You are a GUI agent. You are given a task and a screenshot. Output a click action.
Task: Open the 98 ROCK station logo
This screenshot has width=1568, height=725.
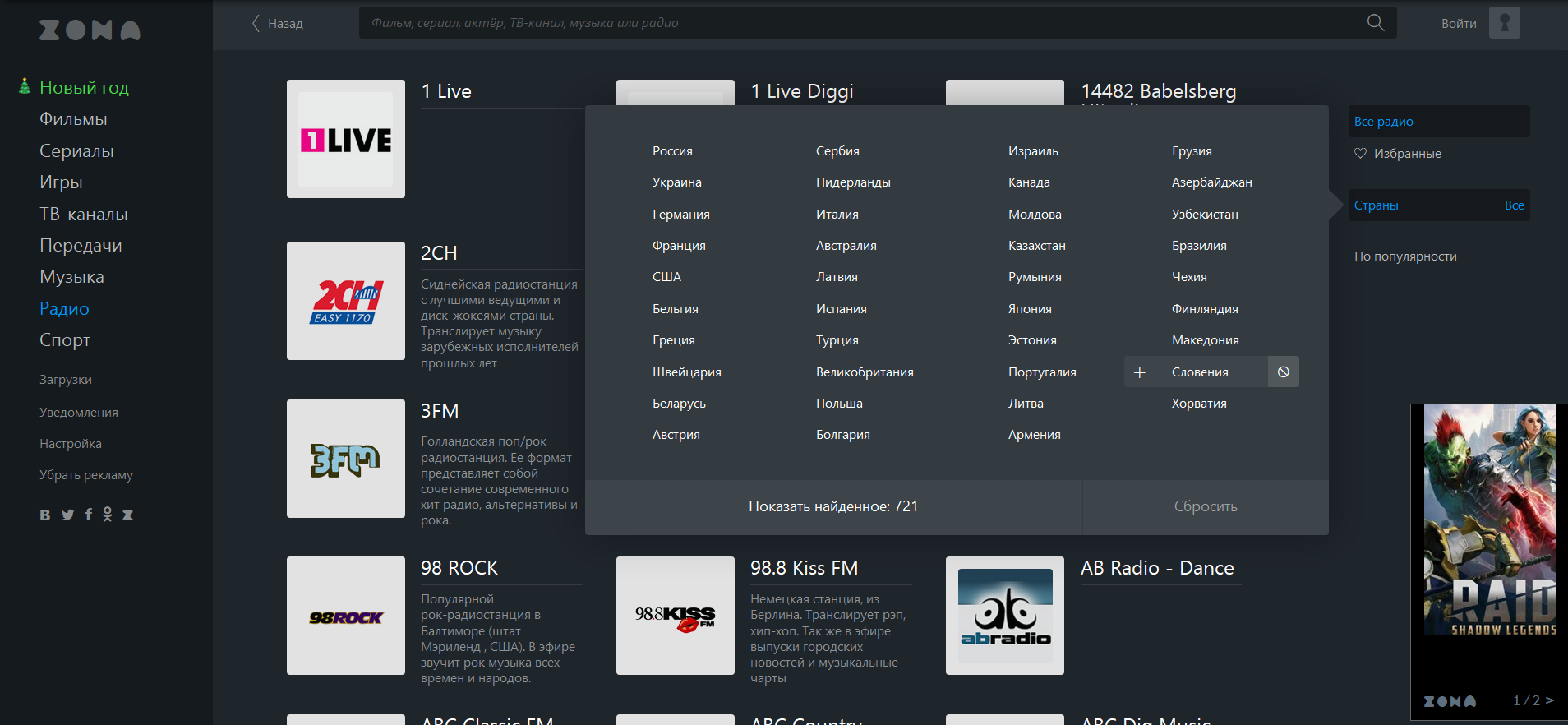pyautogui.click(x=346, y=616)
